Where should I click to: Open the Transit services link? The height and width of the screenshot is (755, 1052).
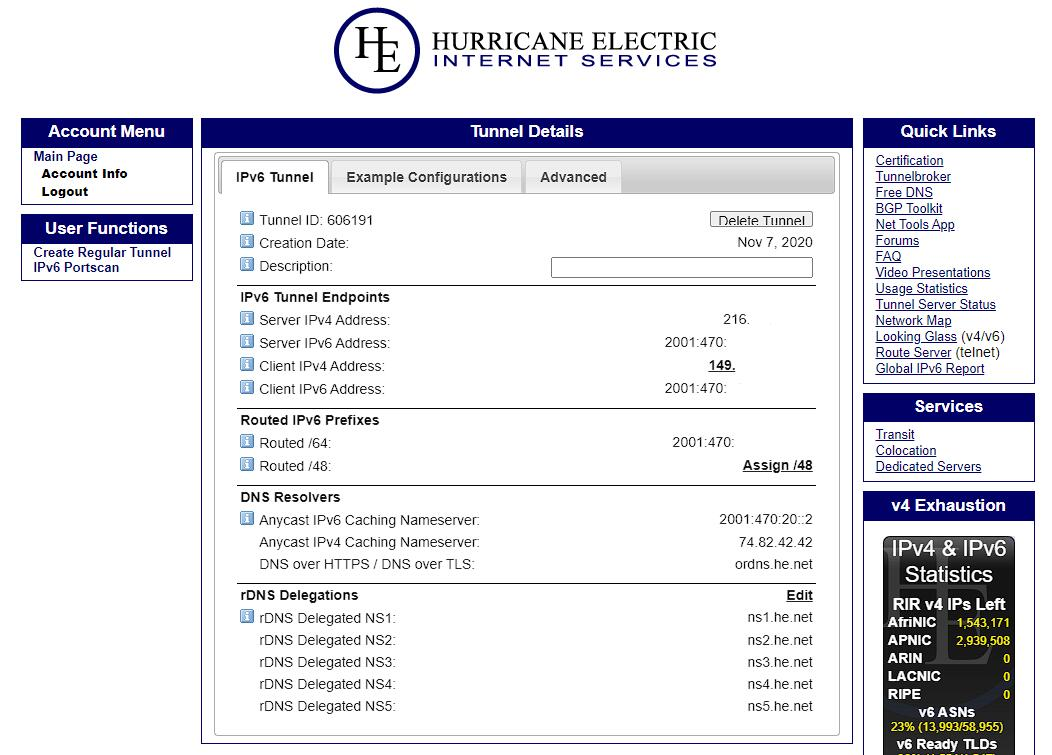[x=895, y=435]
